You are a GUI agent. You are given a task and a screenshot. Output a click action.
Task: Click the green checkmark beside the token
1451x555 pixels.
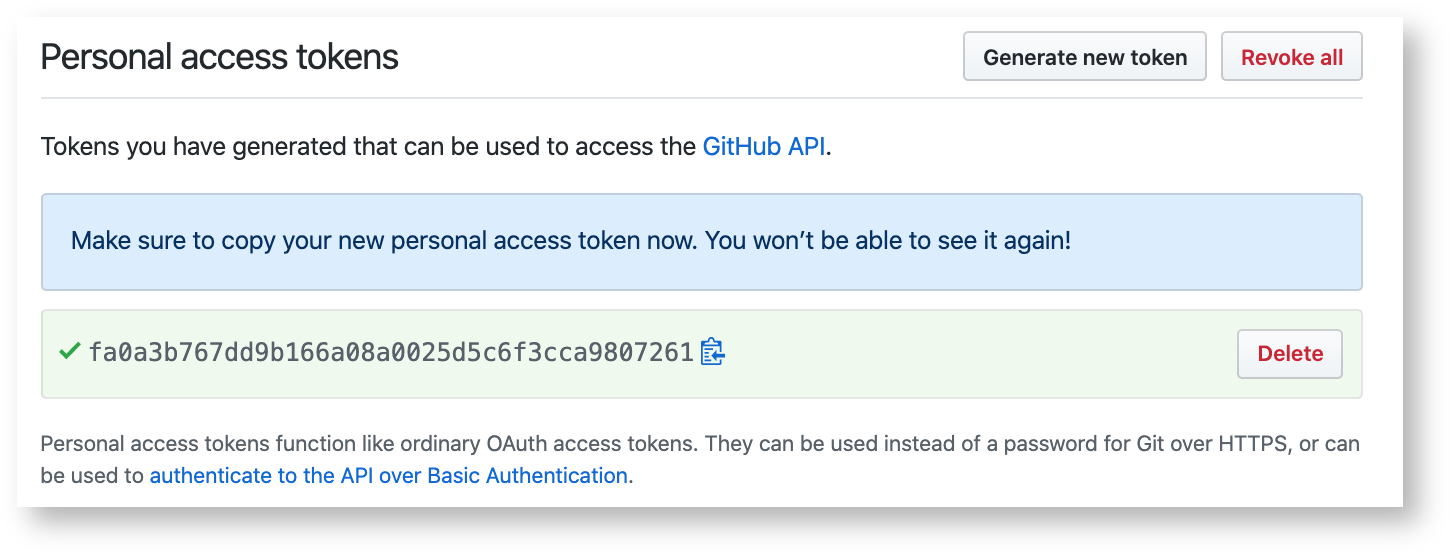pos(69,352)
